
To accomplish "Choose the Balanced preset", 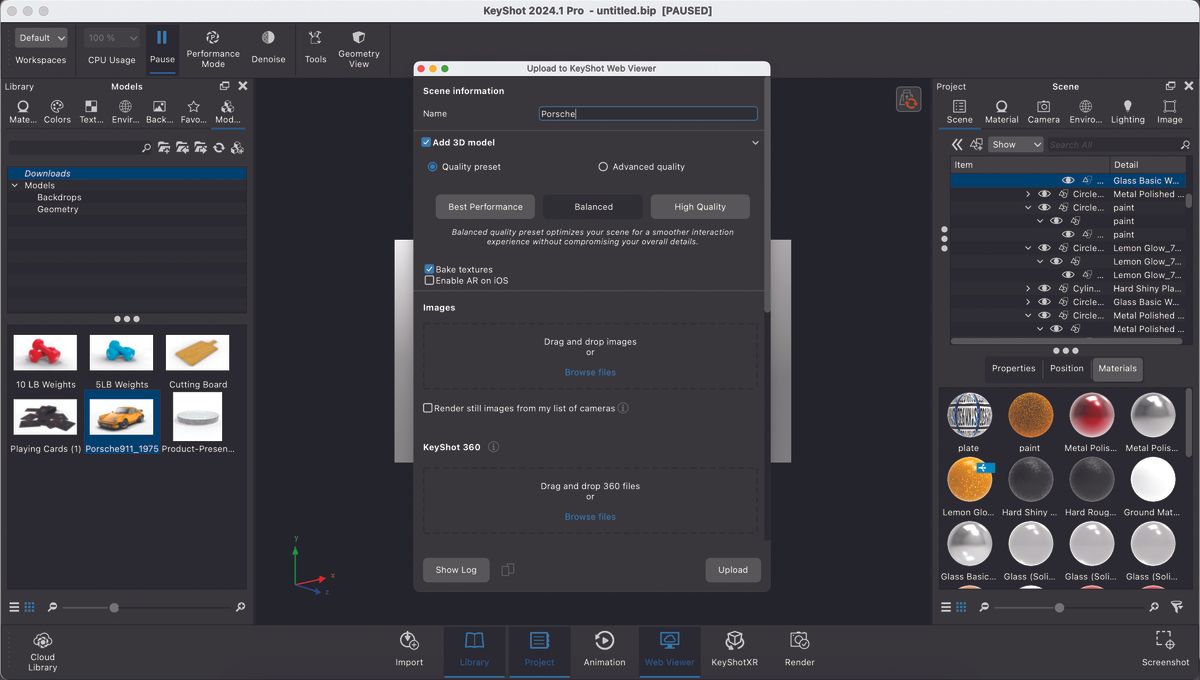I will pyautogui.click(x=593, y=207).
